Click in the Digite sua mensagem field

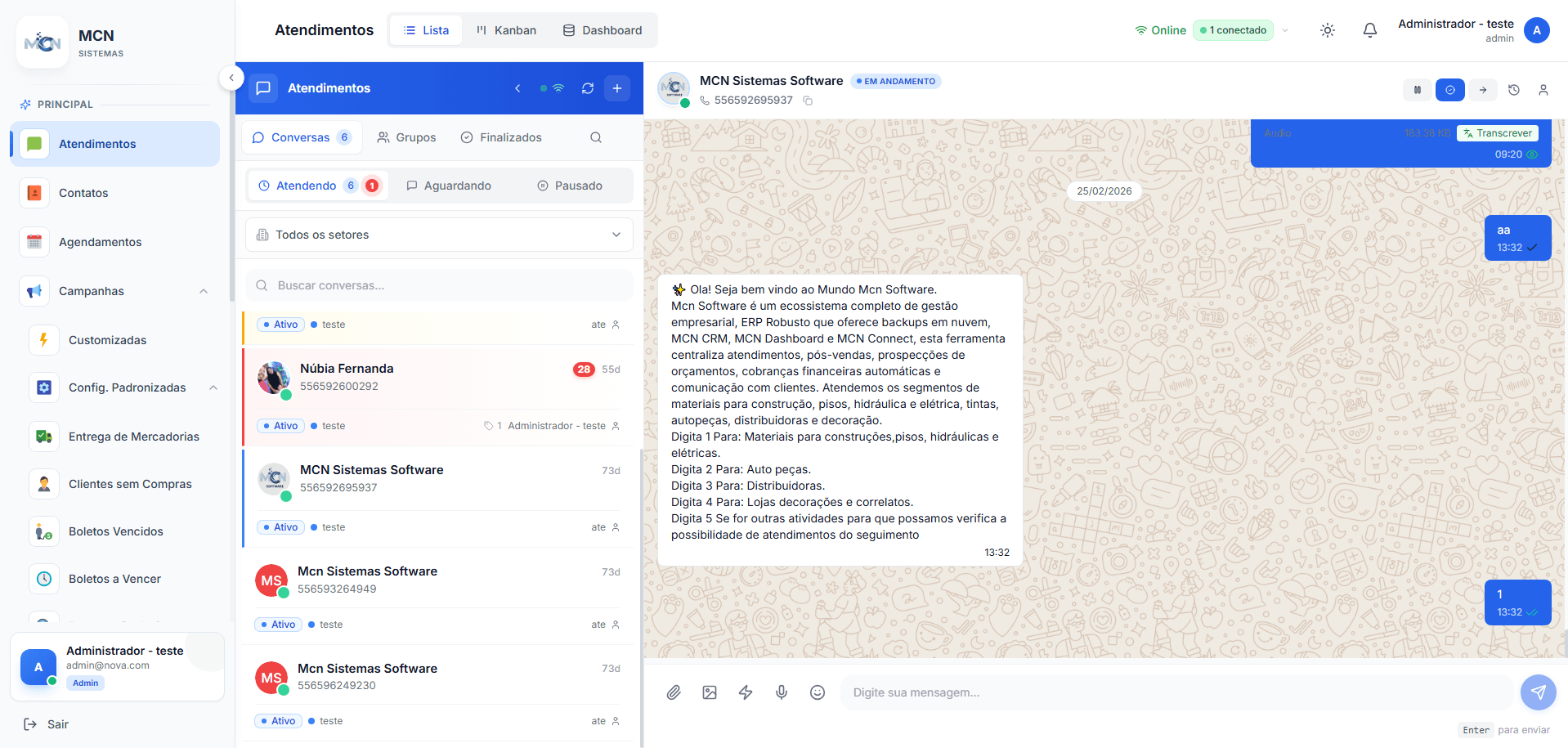1063,692
